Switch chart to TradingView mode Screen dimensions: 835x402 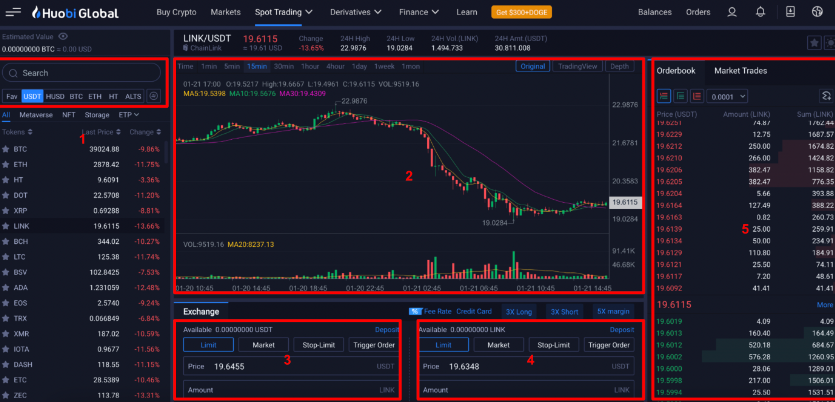[x=577, y=67]
